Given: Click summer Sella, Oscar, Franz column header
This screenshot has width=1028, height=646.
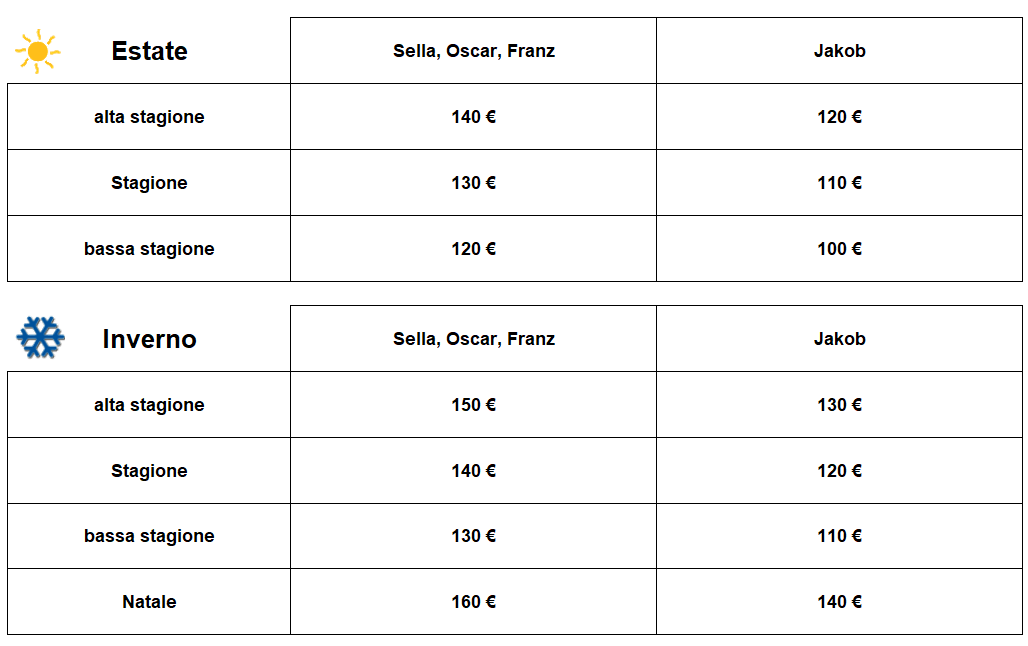Looking at the screenshot, I should coord(474,51).
